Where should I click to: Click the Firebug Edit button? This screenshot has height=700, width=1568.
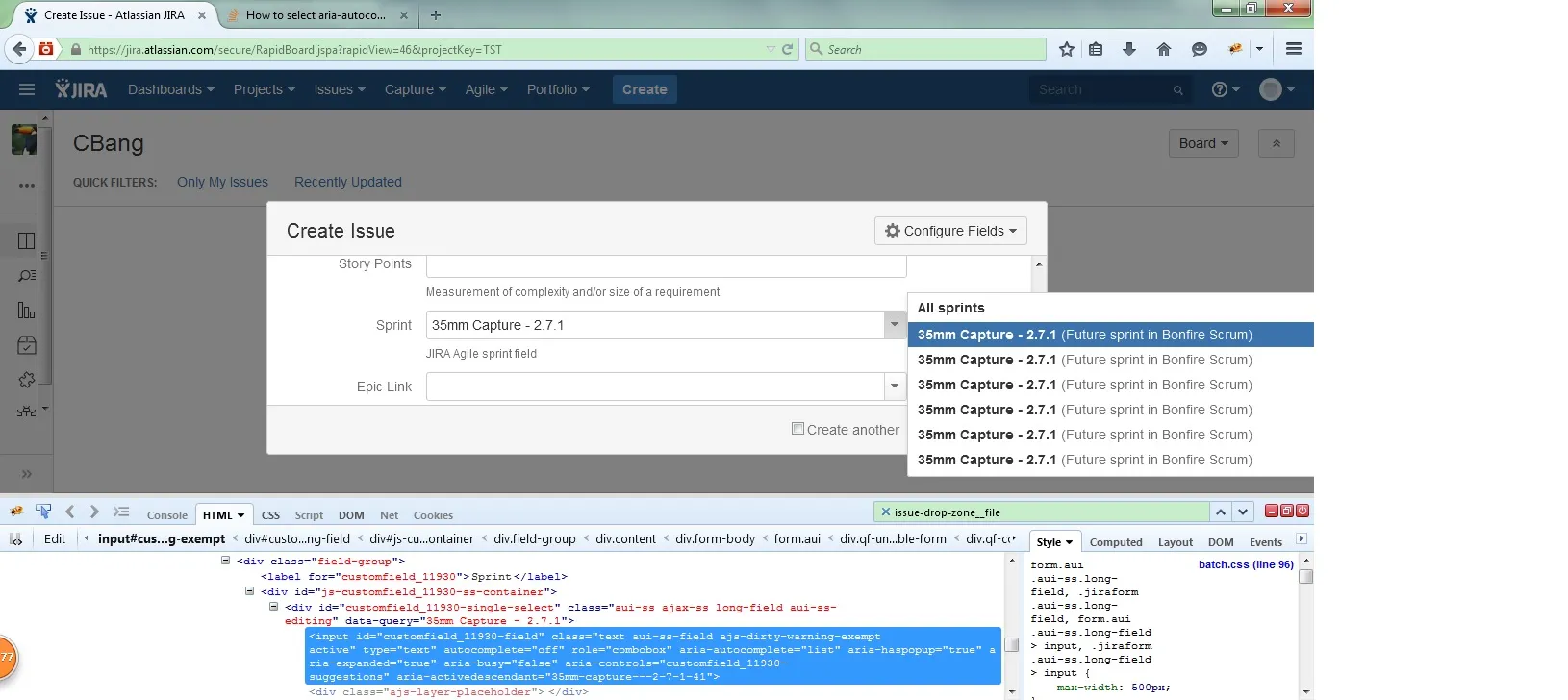click(x=55, y=538)
